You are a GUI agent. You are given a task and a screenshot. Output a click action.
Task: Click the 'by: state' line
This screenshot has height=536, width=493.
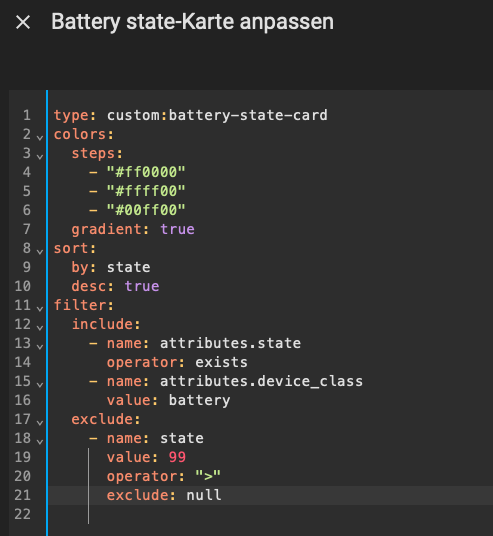(x=111, y=267)
